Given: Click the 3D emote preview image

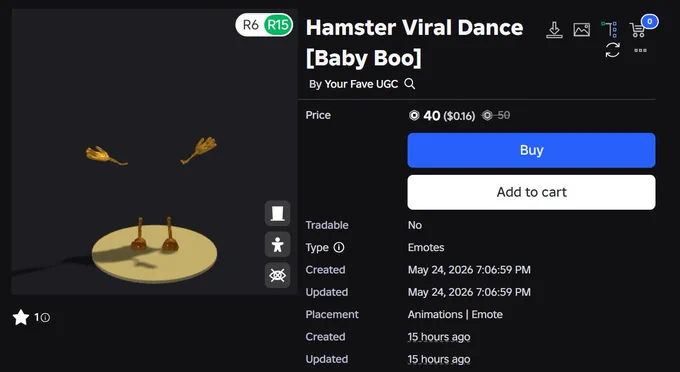Looking at the screenshot, I should pyautogui.click(x=154, y=152).
